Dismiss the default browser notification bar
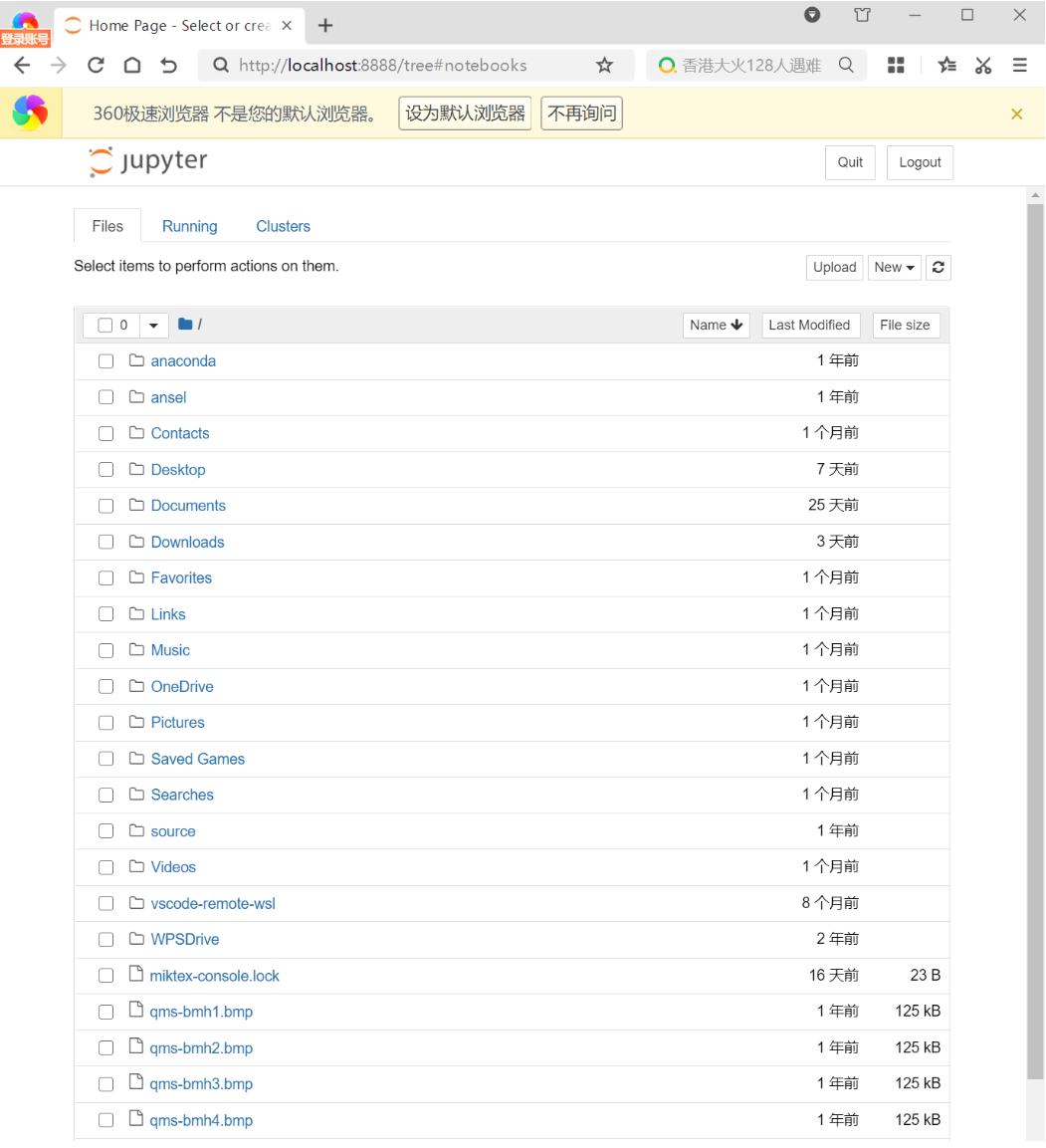The height and width of the screenshot is (1148, 1046). (1017, 115)
